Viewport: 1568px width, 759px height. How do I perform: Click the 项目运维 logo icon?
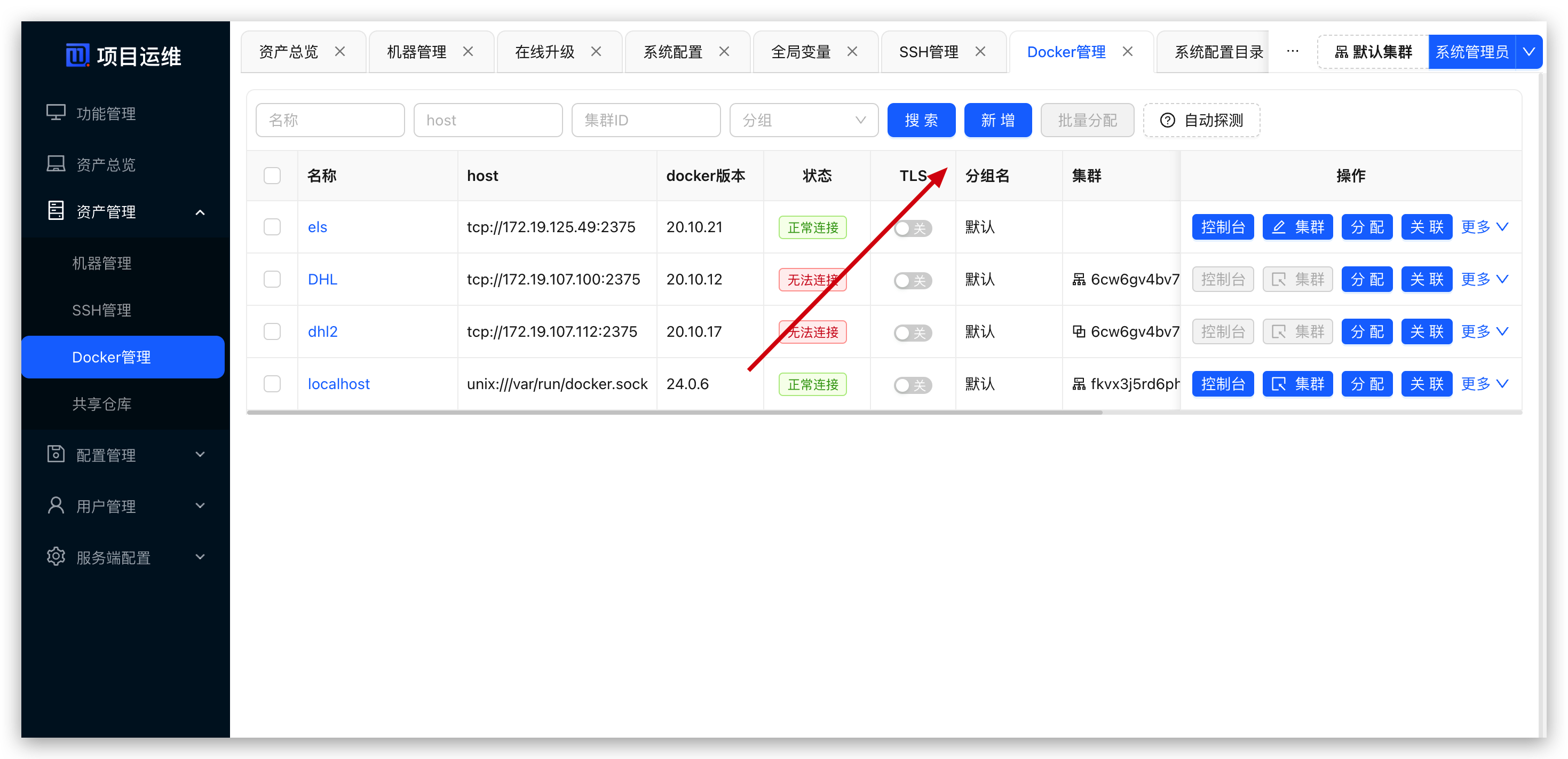coord(77,56)
